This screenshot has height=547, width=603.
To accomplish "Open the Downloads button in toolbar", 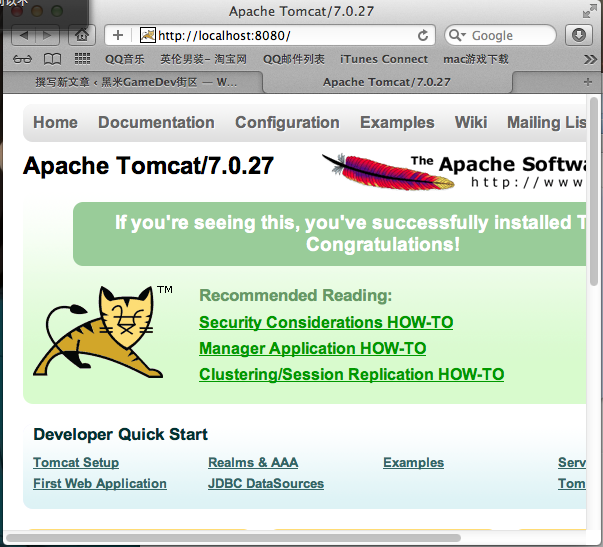I will pyautogui.click(x=579, y=35).
